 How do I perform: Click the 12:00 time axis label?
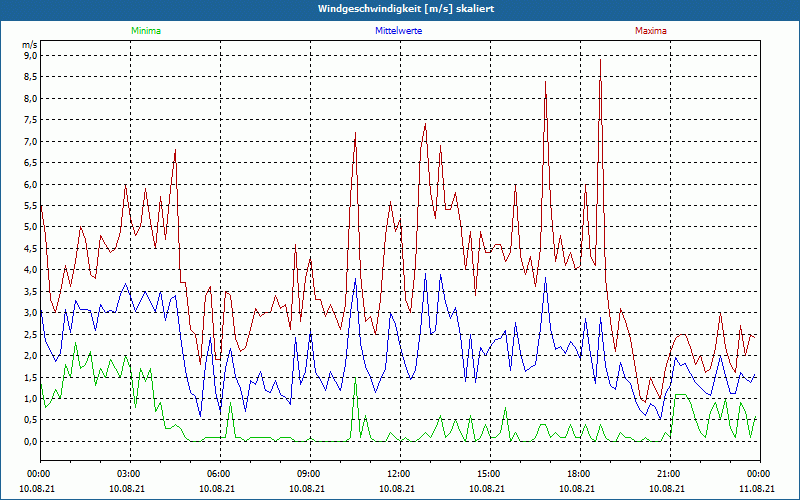[x=398, y=474]
